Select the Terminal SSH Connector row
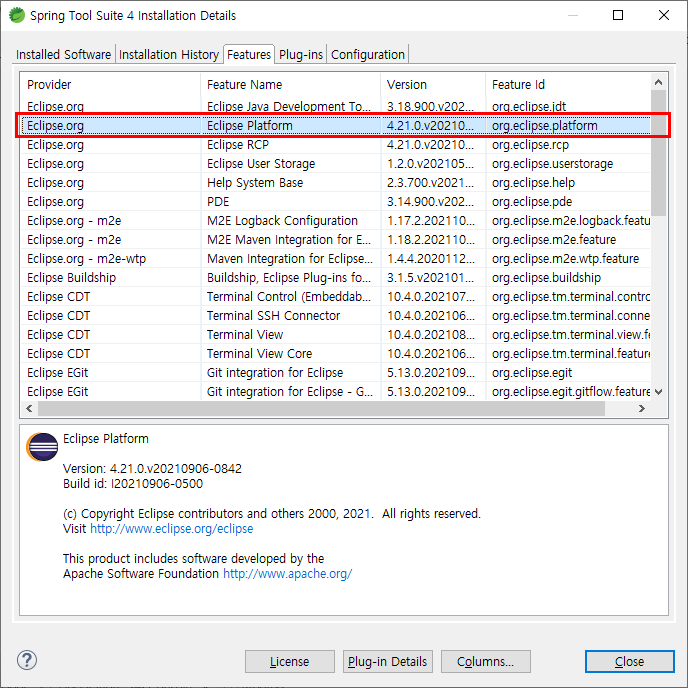 click(336, 315)
